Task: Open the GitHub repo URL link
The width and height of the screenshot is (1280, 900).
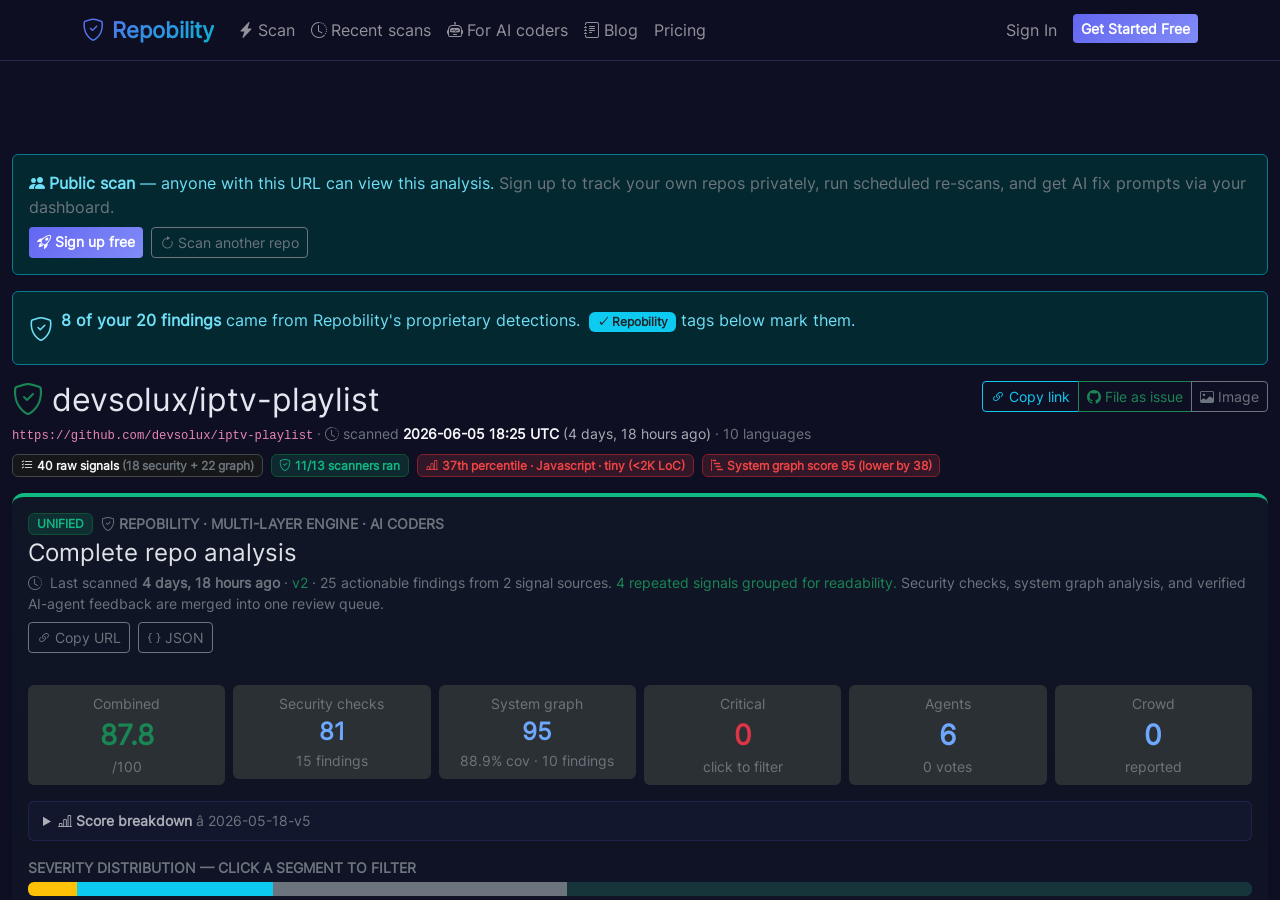Action: coord(162,435)
